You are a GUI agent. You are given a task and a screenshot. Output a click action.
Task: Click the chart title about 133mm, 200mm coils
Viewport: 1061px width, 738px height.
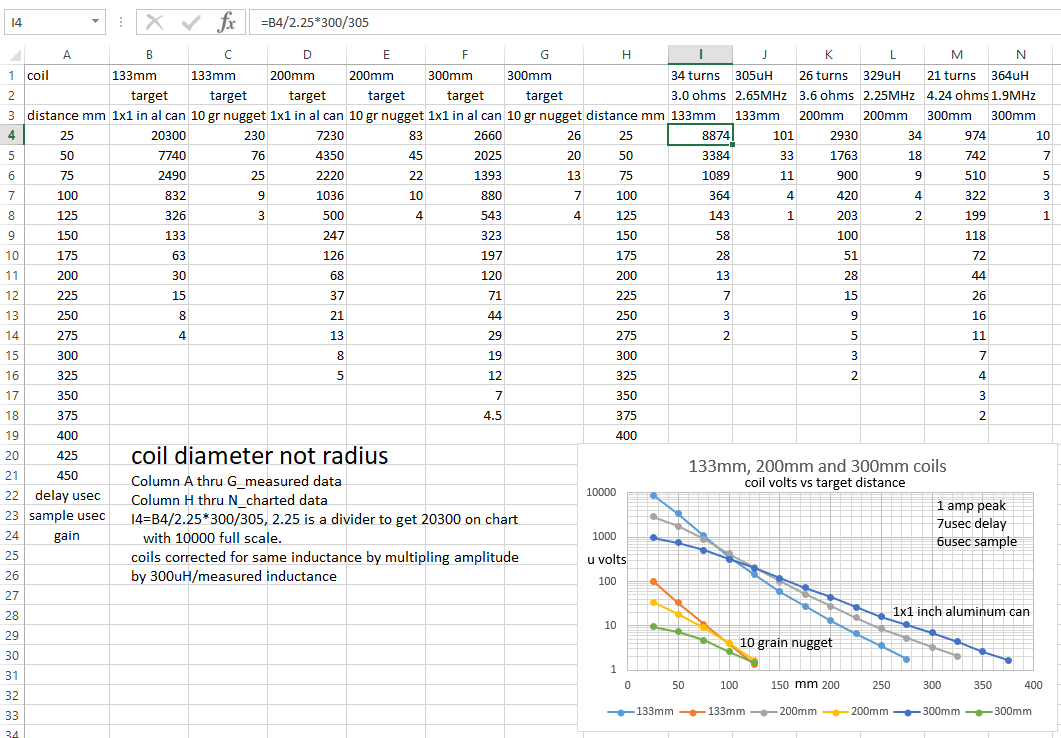point(817,466)
